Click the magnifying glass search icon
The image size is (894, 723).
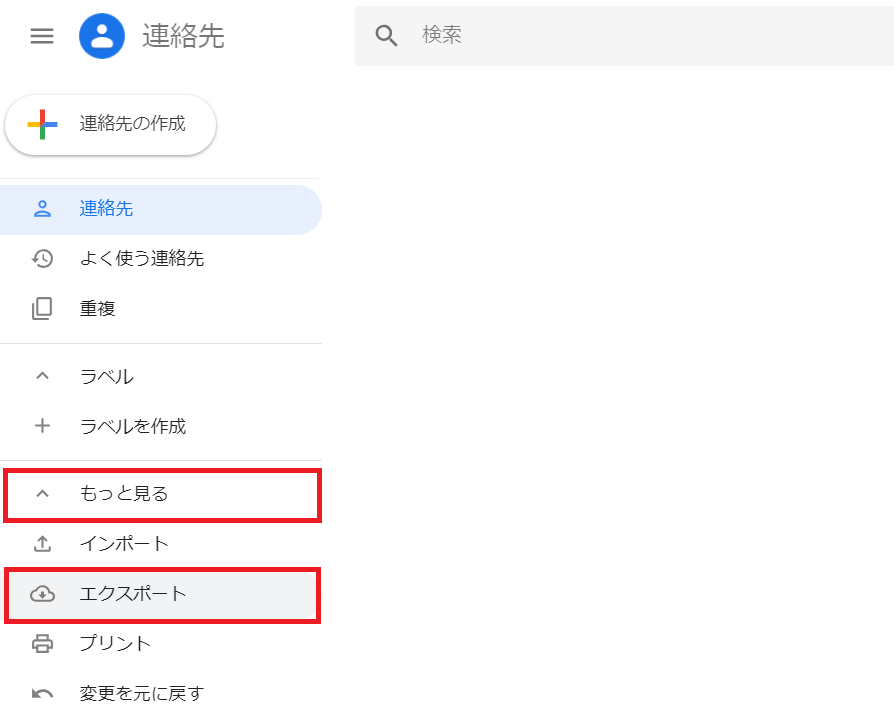pos(386,35)
